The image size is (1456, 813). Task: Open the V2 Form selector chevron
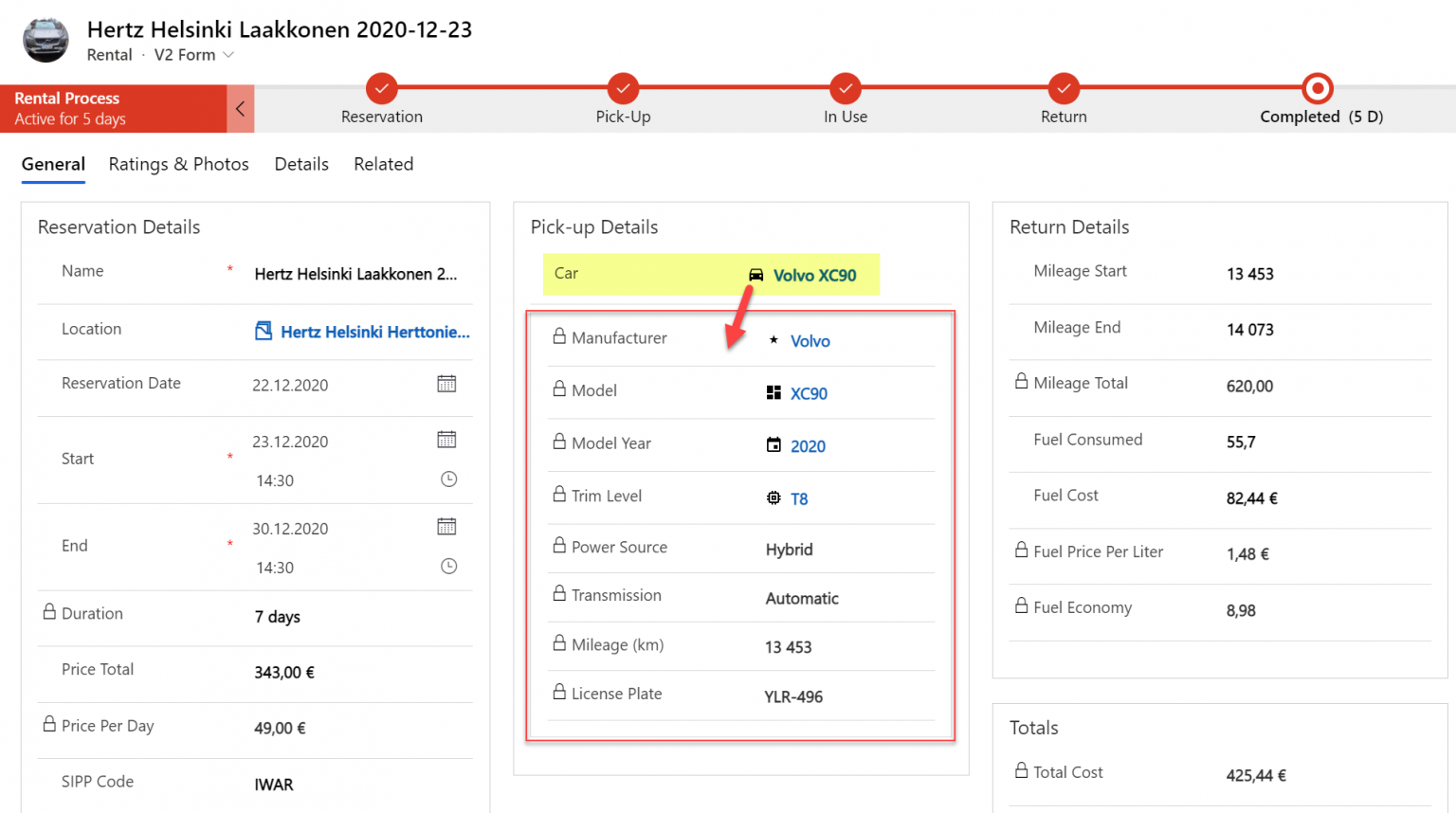coord(228,55)
